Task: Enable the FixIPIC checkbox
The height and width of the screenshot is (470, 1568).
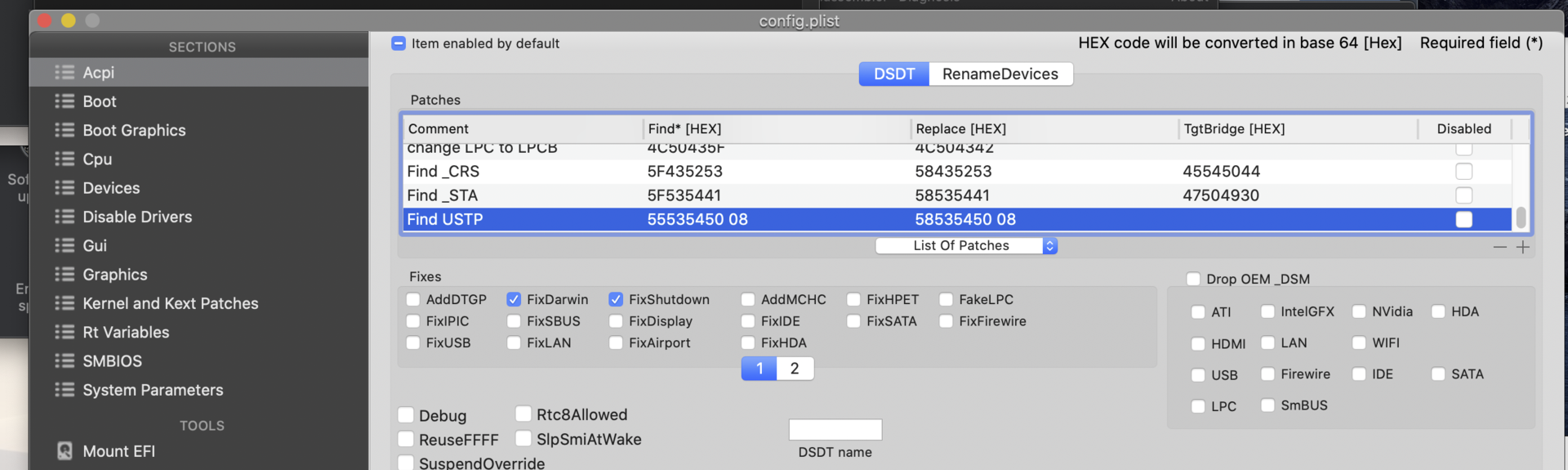Action: [413, 321]
